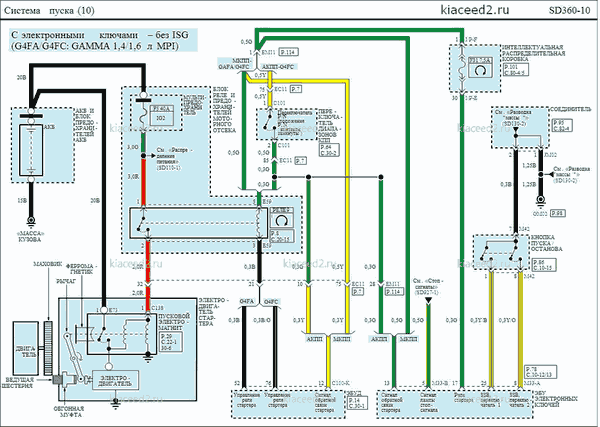600x427 pixels.
Task: Click circular arrow symbol under F31 7,5A label
Action: tap(481, 70)
